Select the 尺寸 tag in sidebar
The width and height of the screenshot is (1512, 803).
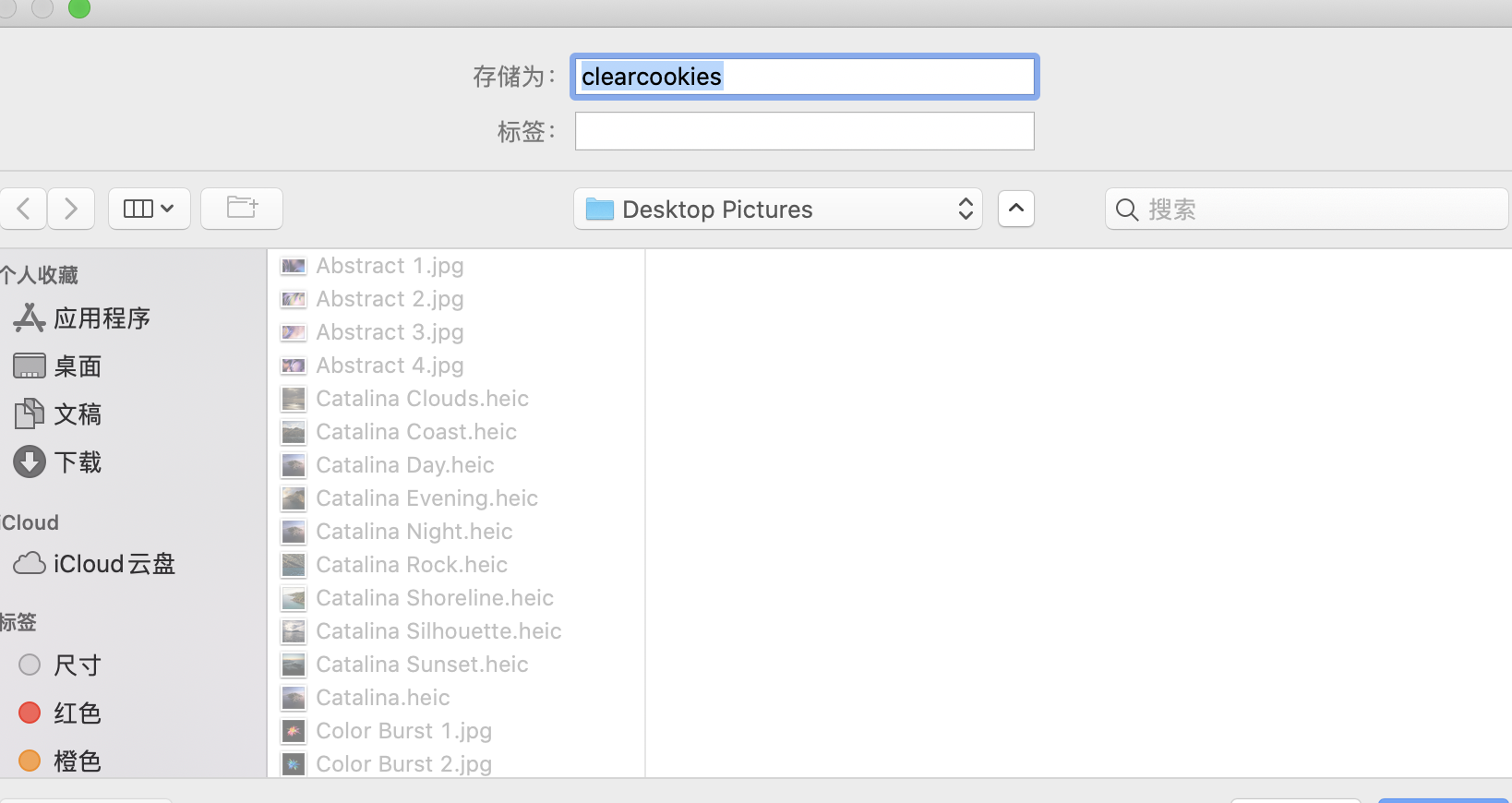click(78, 665)
